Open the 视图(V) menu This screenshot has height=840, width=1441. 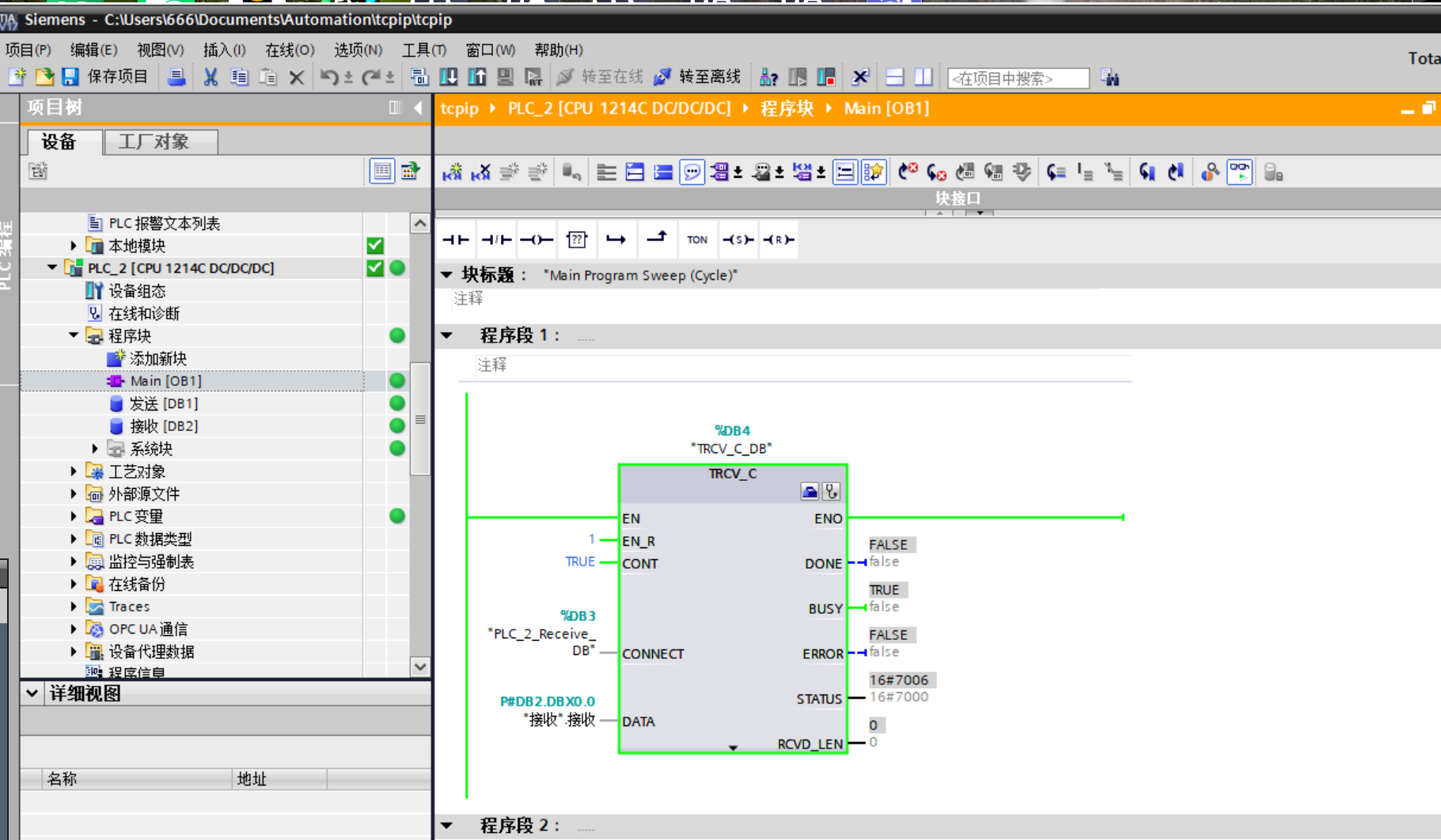(160, 50)
